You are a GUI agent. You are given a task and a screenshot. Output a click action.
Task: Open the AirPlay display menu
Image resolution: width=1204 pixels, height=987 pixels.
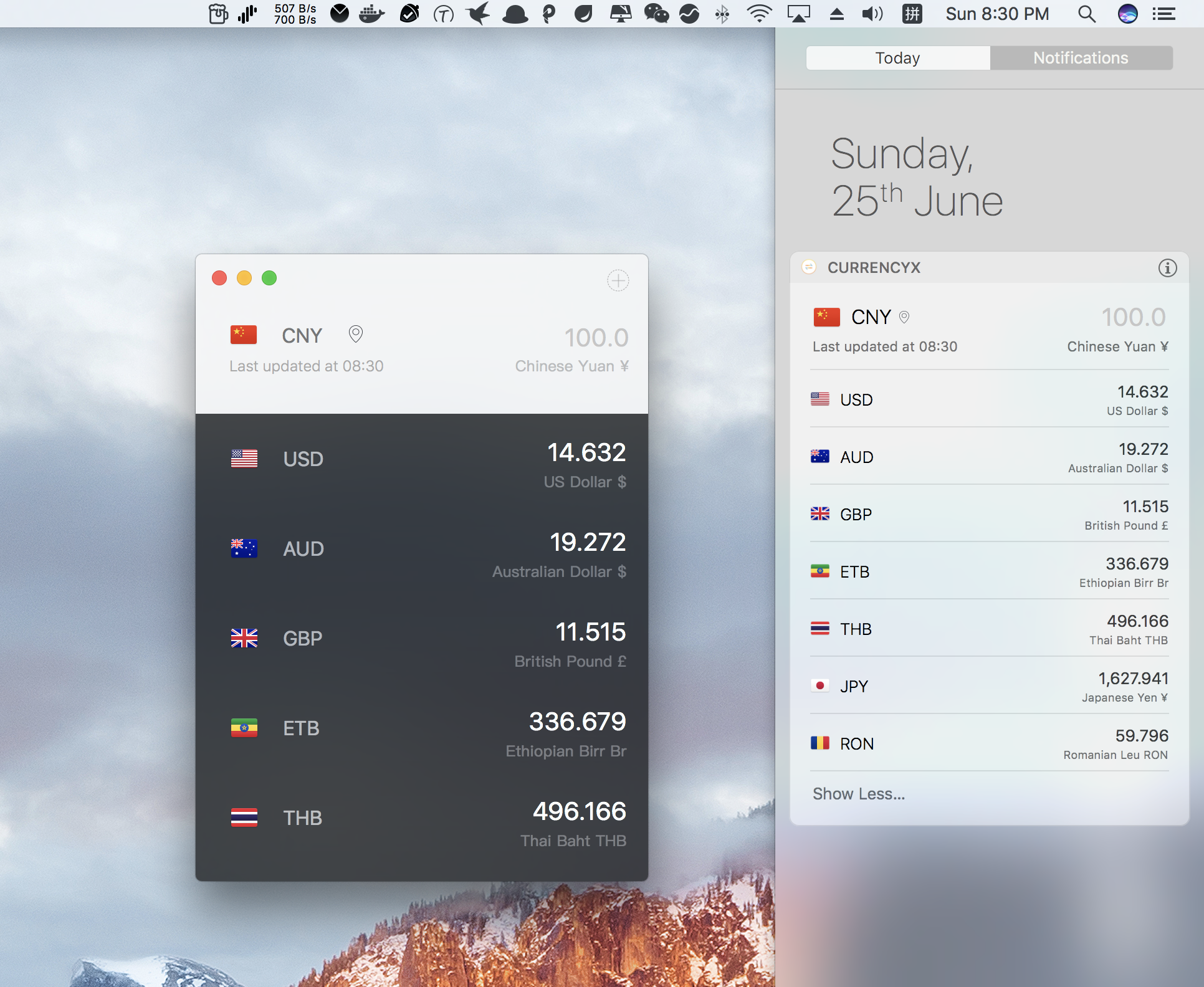tap(798, 14)
